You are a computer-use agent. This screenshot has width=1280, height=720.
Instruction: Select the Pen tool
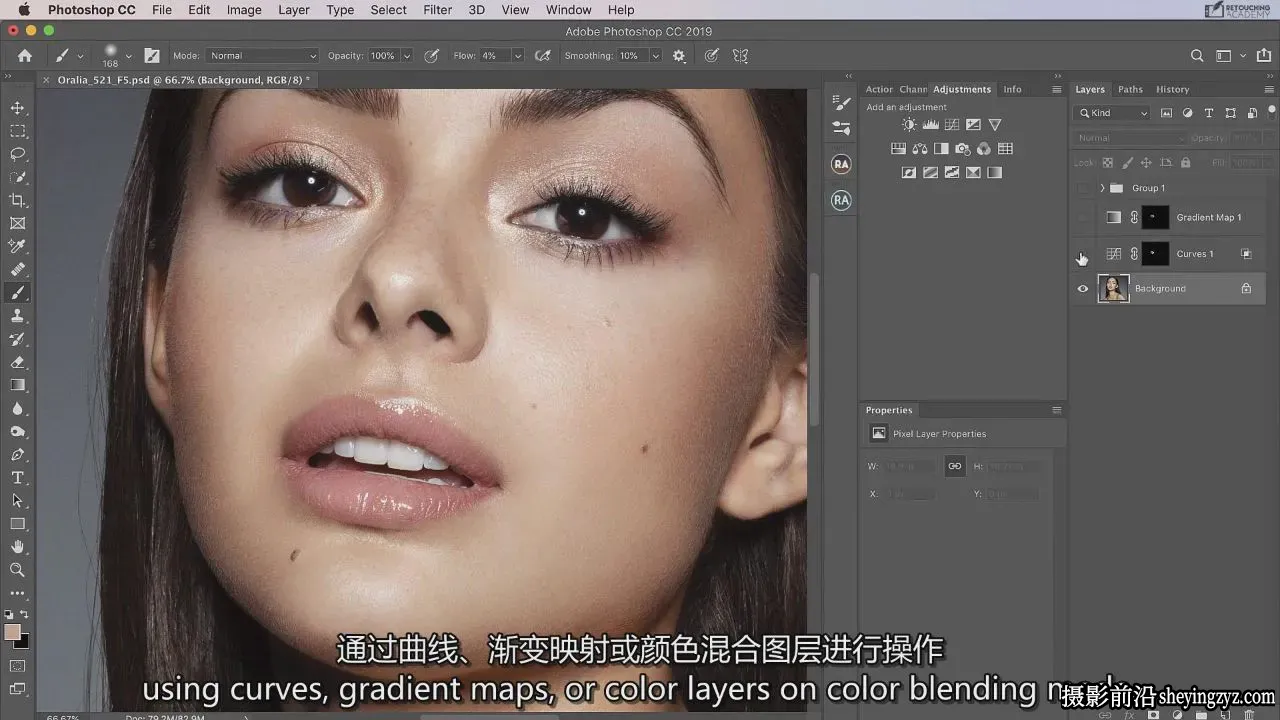click(18, 454)
